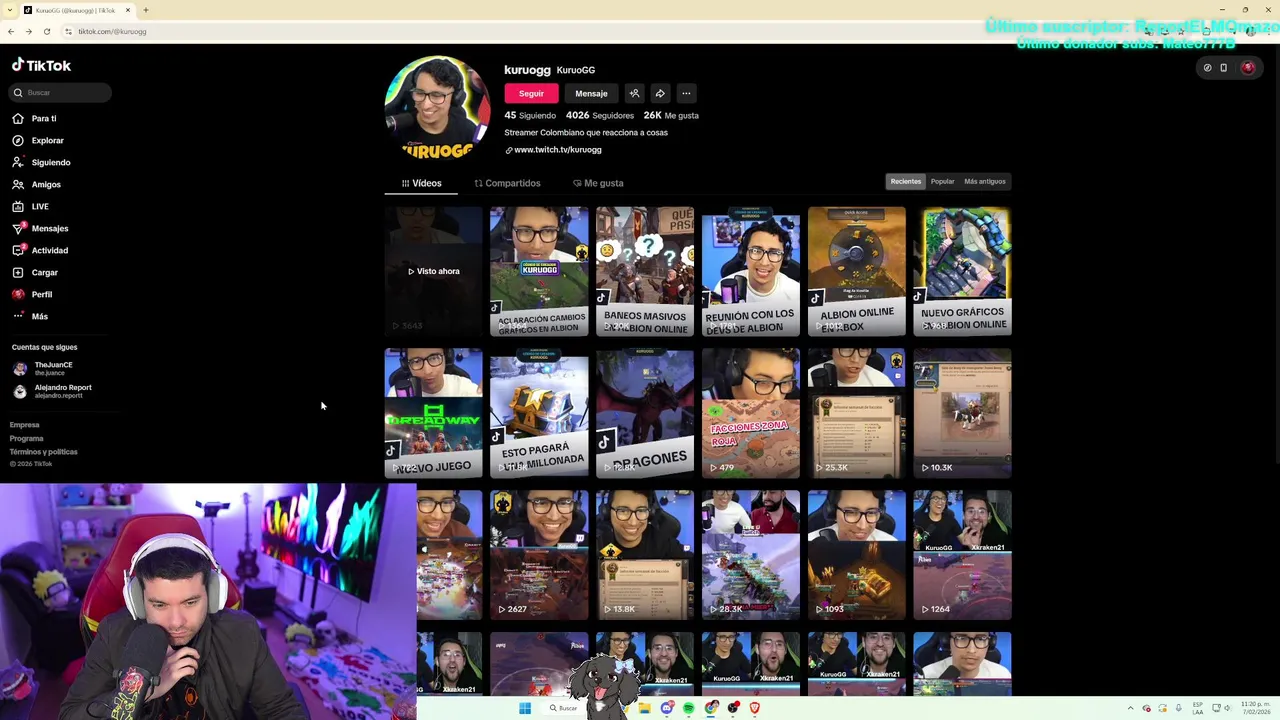Click the add friend suggestion icon
This screenshot has width=1280, height=720.
coord(634,93)
